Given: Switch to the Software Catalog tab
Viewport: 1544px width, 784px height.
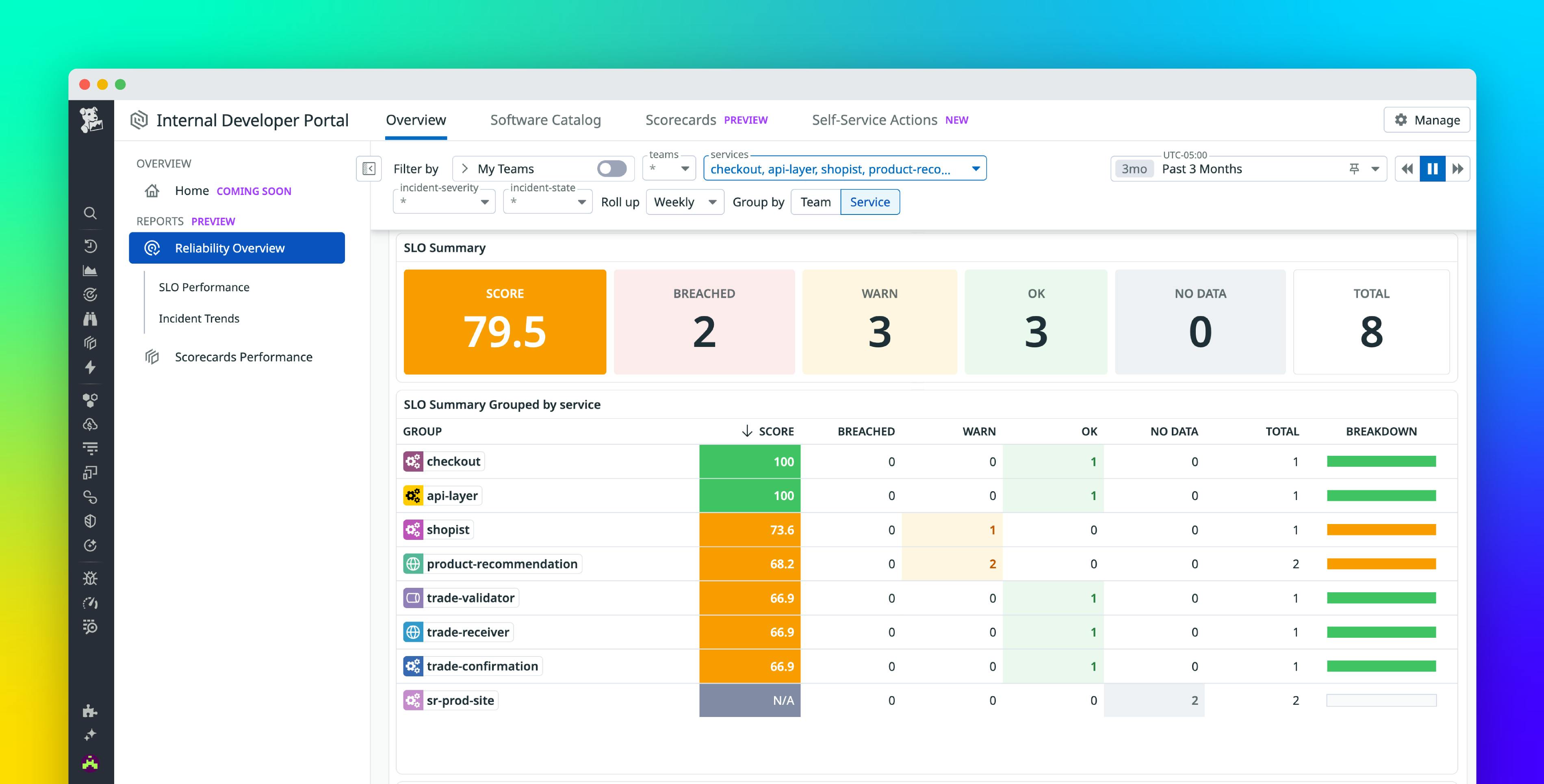Looking at the screenshot, I should tap(545, 119).
